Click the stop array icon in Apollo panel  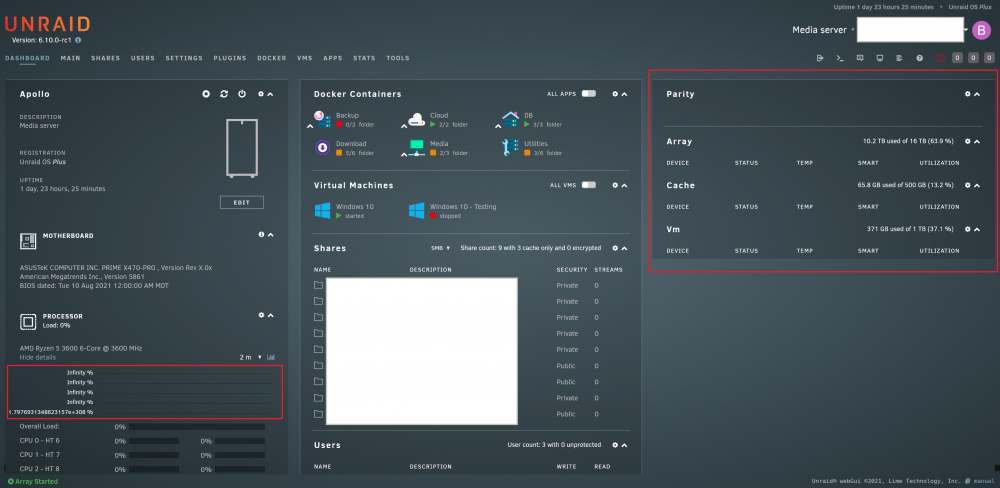pyautogui.click(x=206, y=94)
